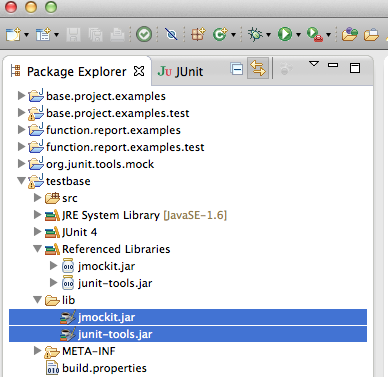The width and height of the screenshot is (388, 377).
Task: Select jmockit.jar under Referenced Libraries
Action: 106,266
